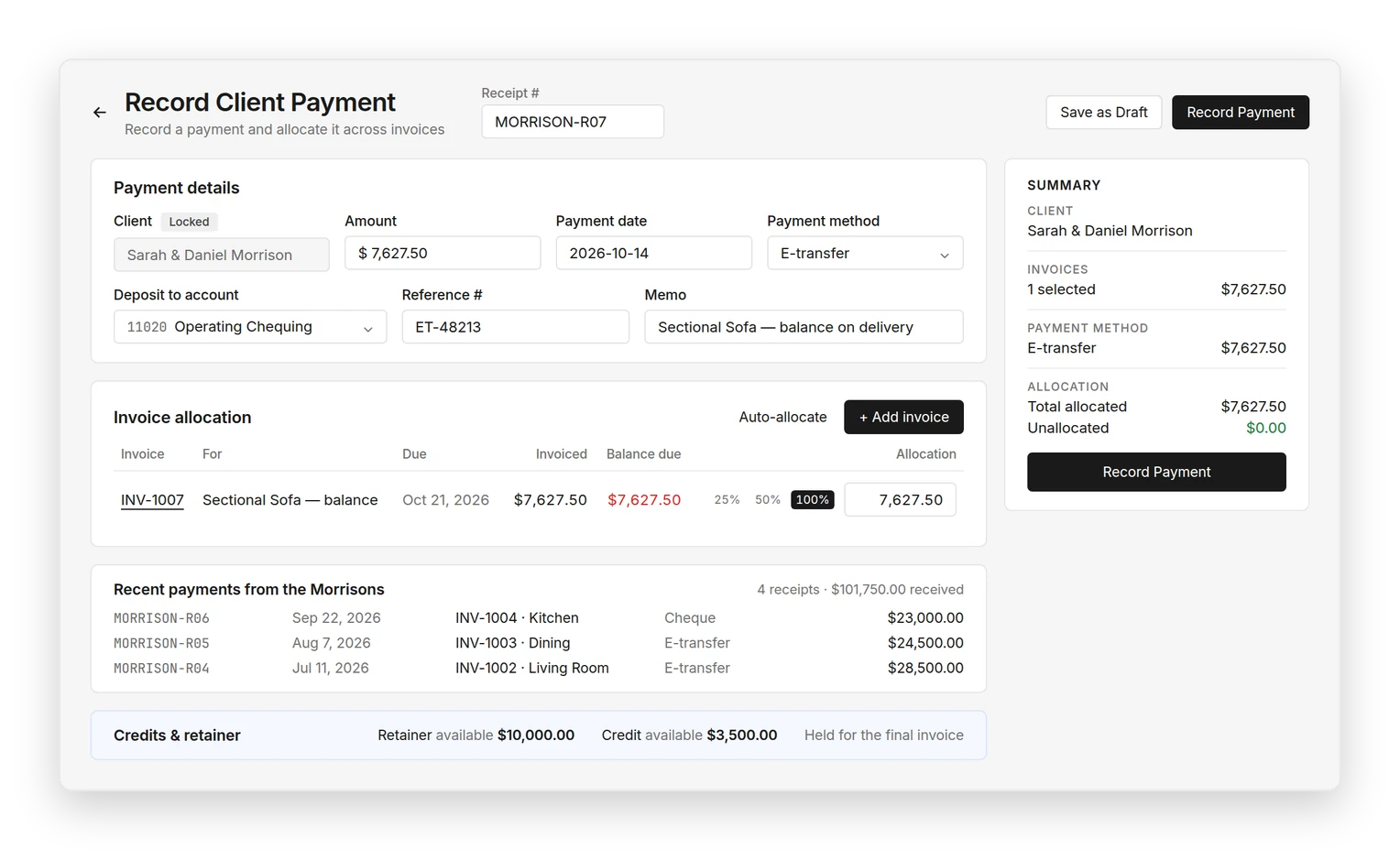Screen dimensions: 1400x850
Task: Click INV-1004 · Kitchen entry
Action: tap(517, 618)
